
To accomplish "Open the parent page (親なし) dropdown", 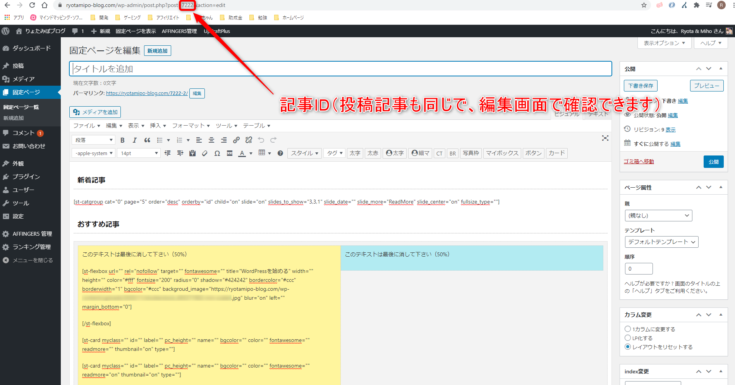I will pos(658,216).
